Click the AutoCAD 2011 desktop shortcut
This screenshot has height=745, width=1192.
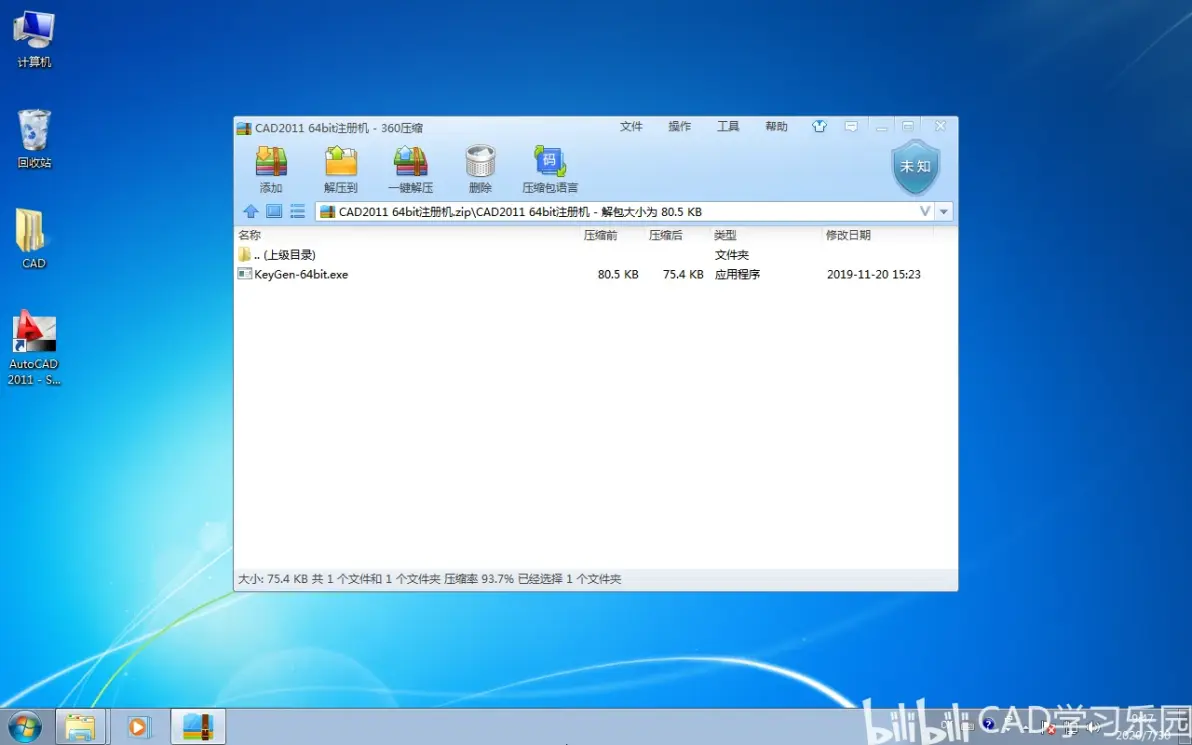tap(34, 348)
